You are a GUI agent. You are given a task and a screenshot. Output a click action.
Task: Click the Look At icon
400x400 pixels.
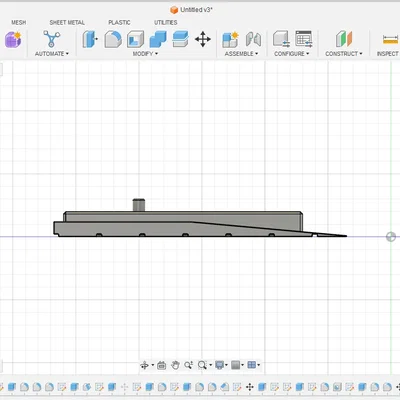tap(162, 365)
